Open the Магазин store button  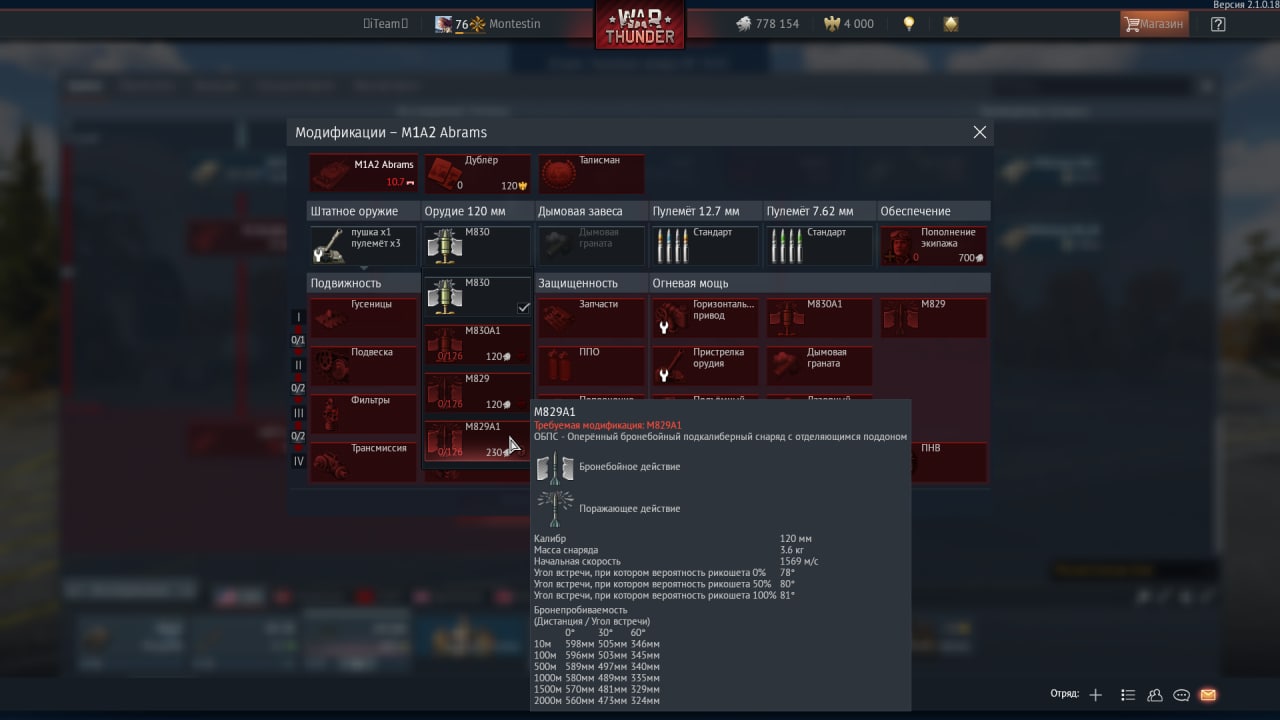[1154, 24]
